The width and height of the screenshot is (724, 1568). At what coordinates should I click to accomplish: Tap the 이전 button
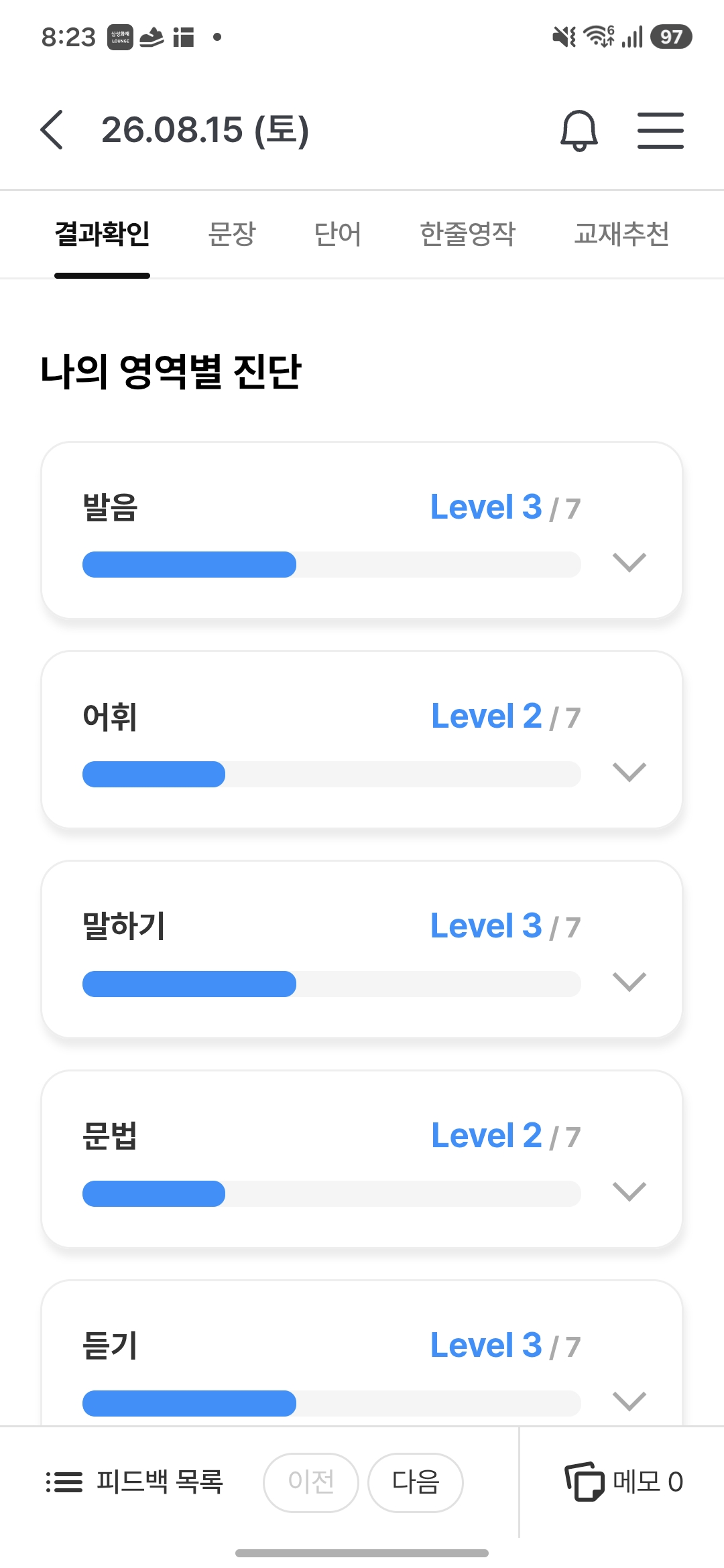311,1482
